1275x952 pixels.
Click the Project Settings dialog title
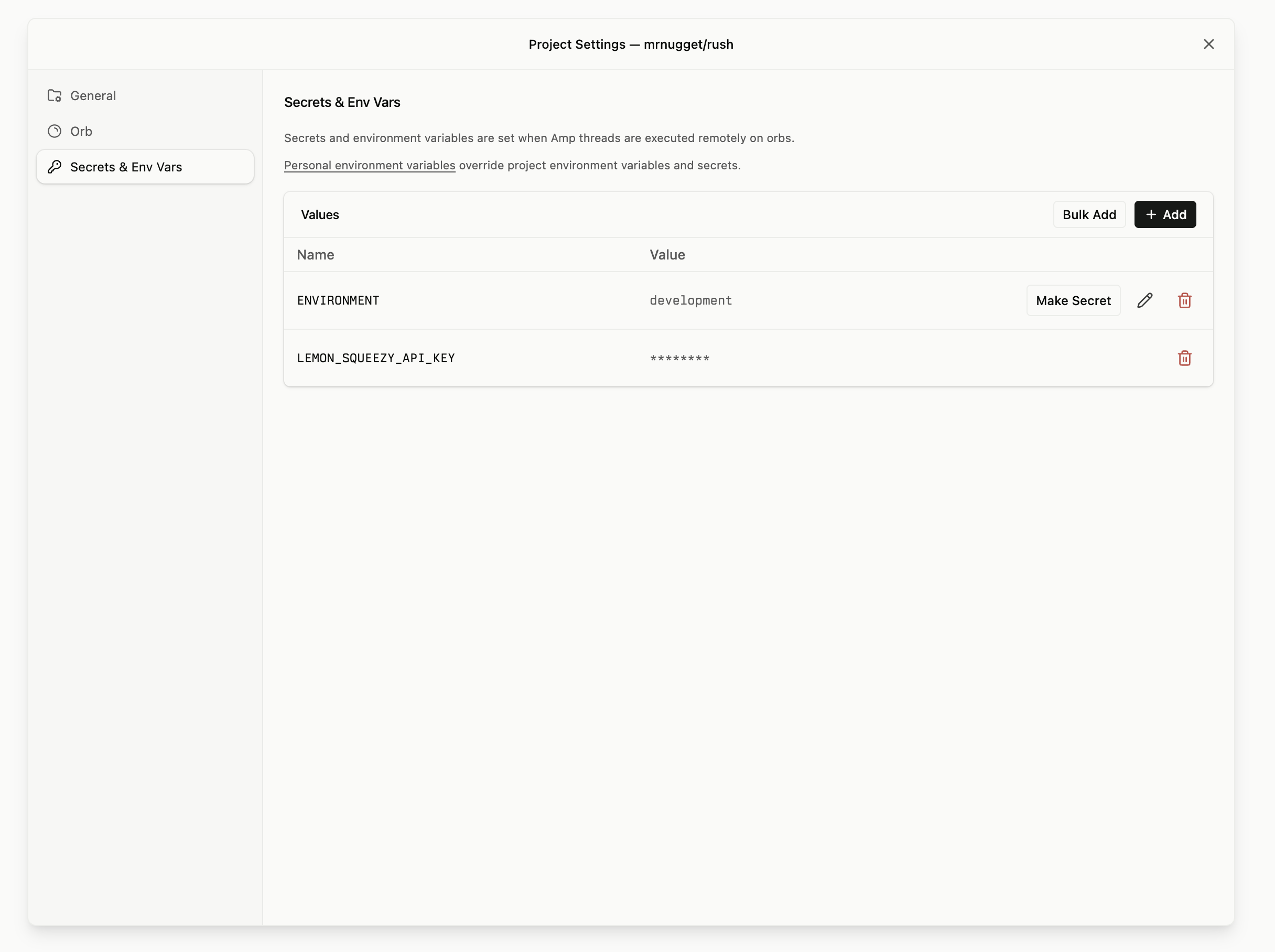click(x=631, y=45)
